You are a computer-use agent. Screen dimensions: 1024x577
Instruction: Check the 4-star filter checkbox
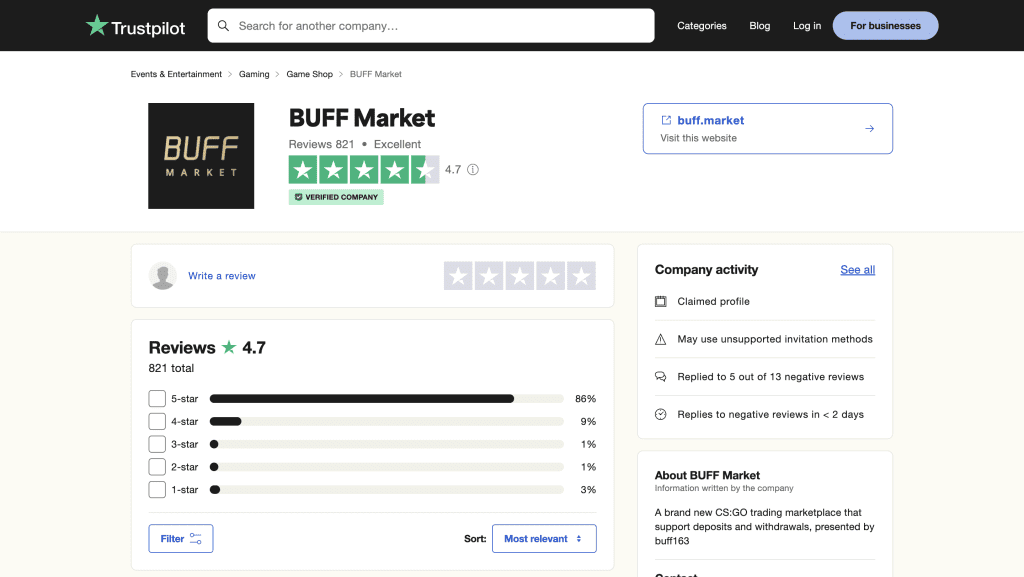[x=157, y=421]
